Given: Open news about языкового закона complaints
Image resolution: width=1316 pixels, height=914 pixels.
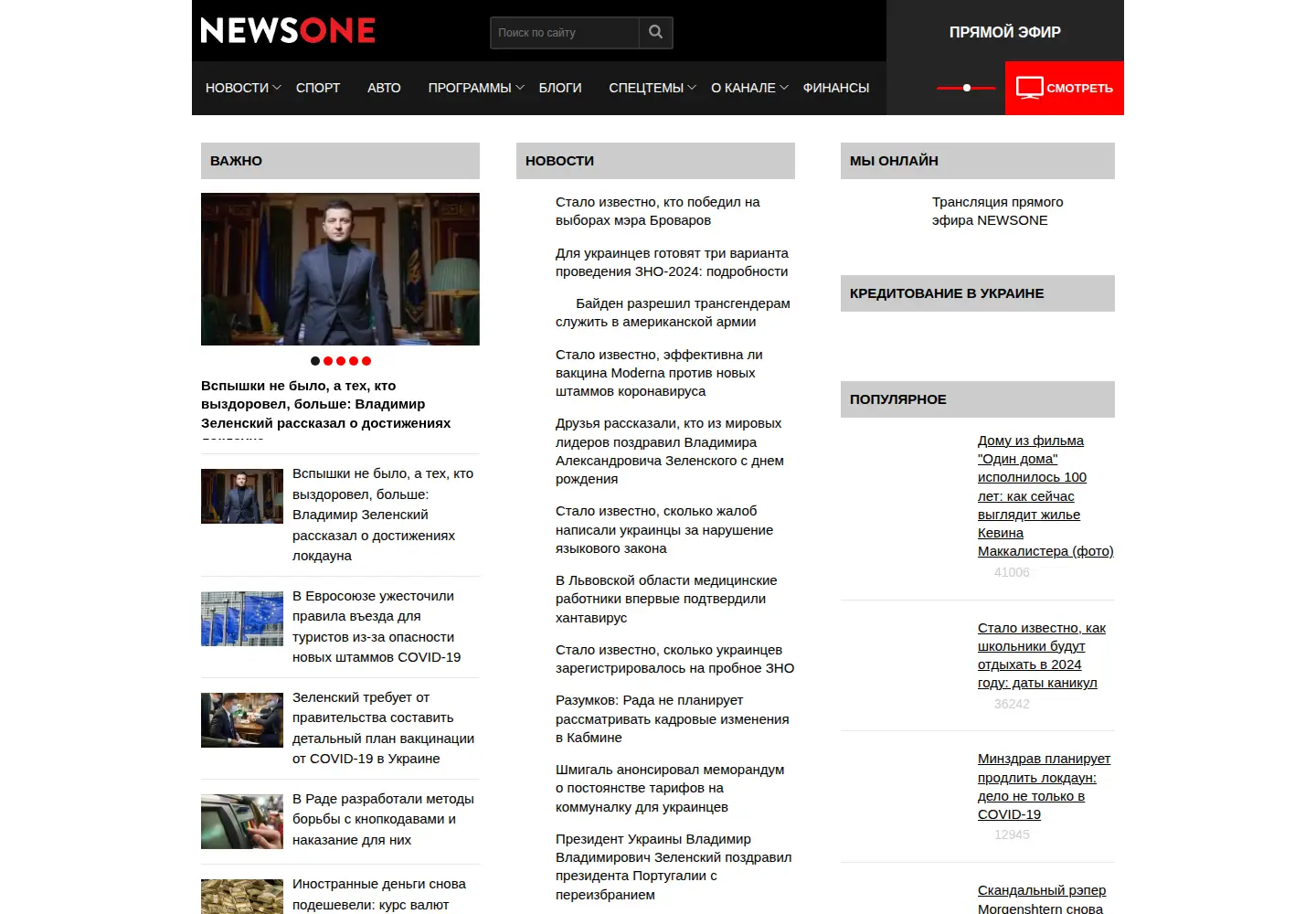Looking at the screenshot, I should (664, 529).
